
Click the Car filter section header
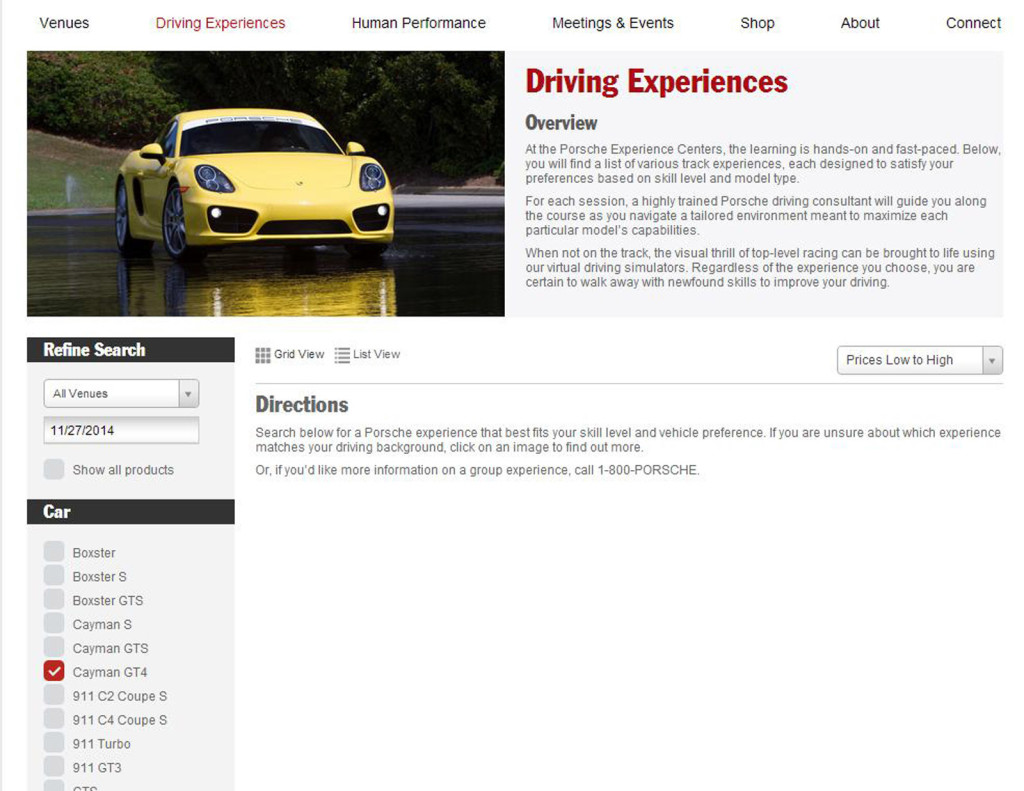point(131,511)
